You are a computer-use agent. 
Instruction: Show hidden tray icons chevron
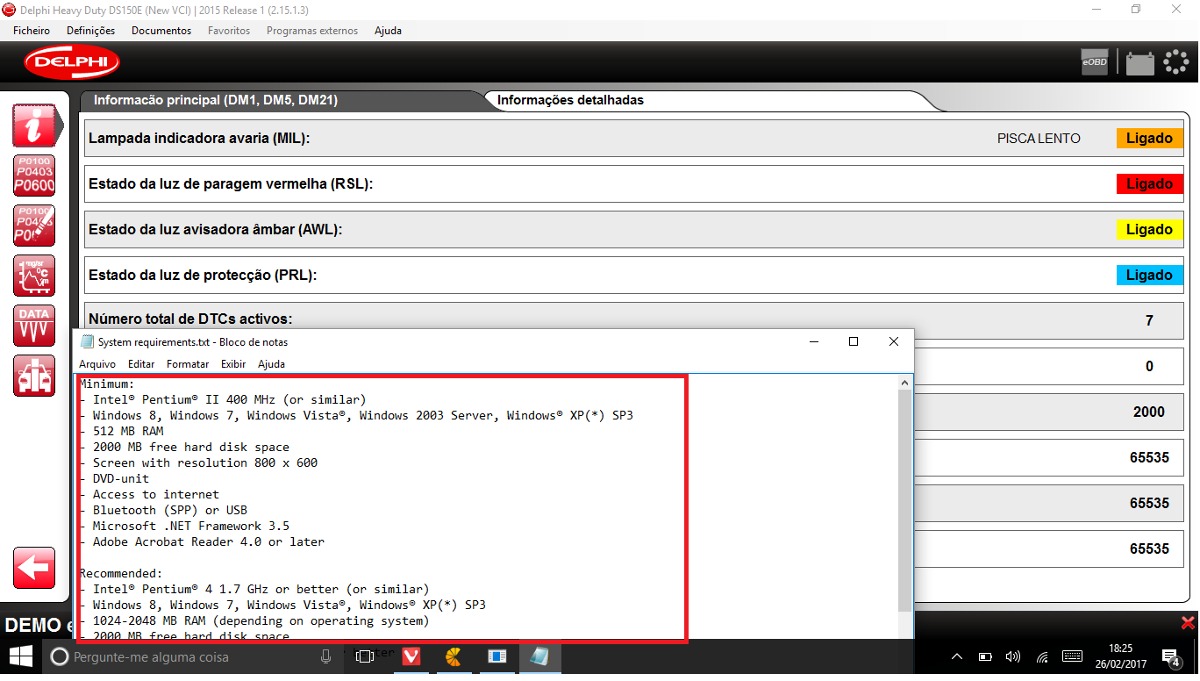[957, 657]
